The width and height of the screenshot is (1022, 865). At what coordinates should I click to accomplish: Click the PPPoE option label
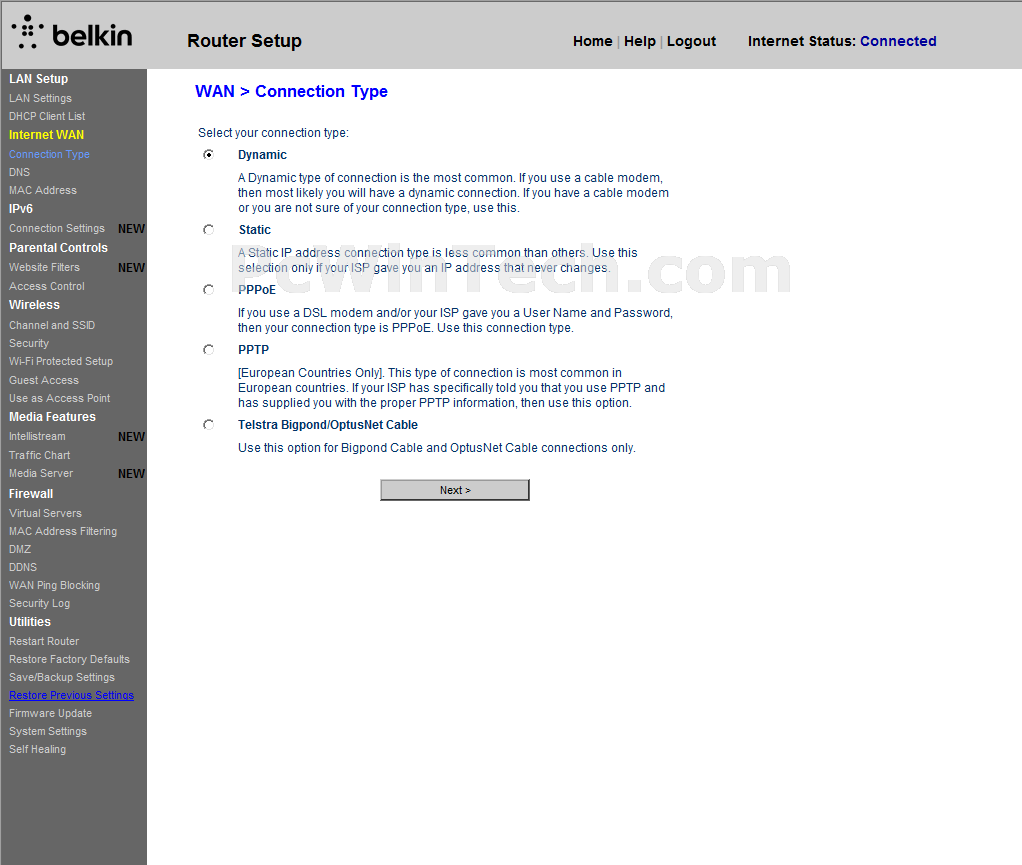click(x=257, y=289)
